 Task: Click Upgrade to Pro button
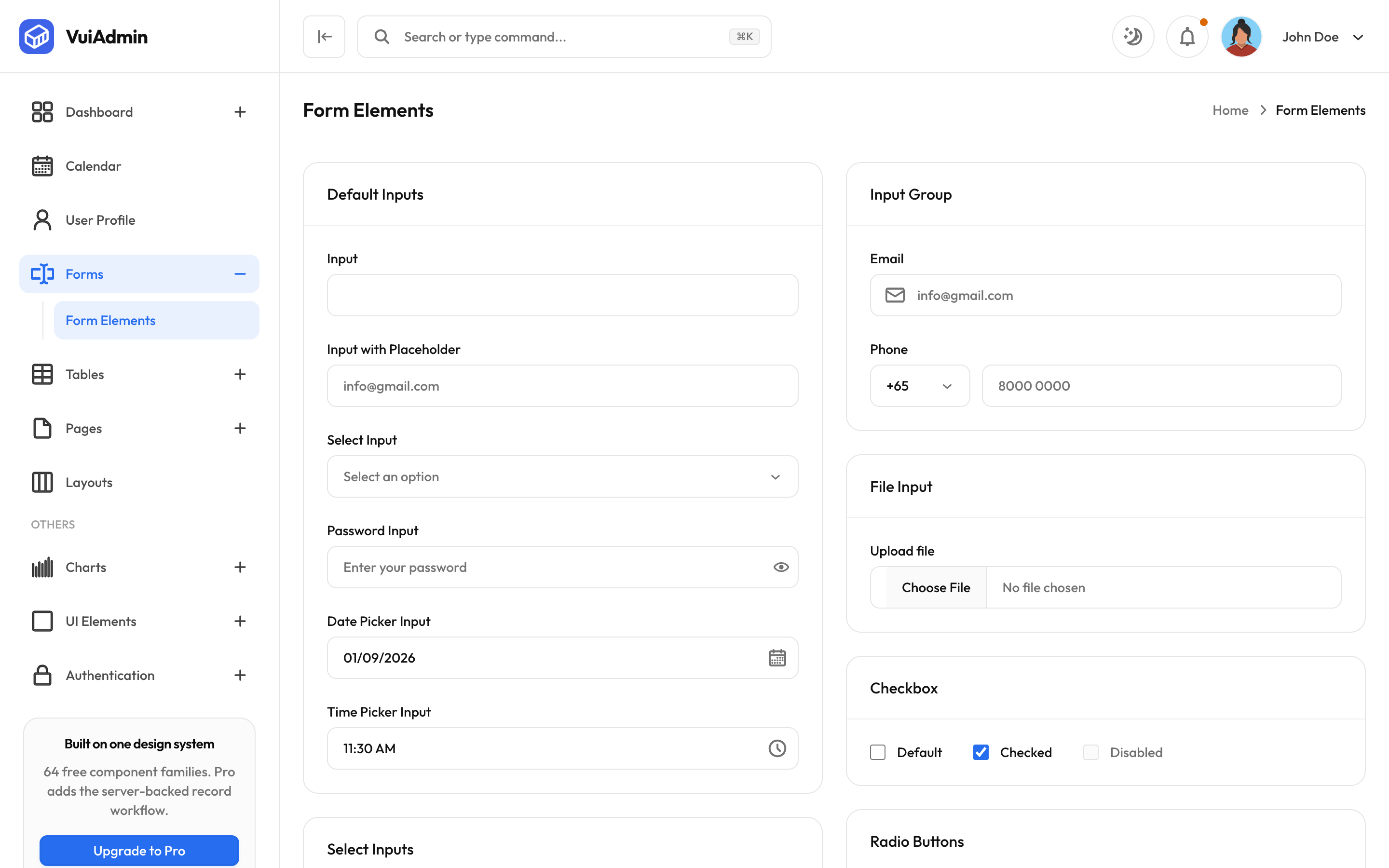point(139,850)
